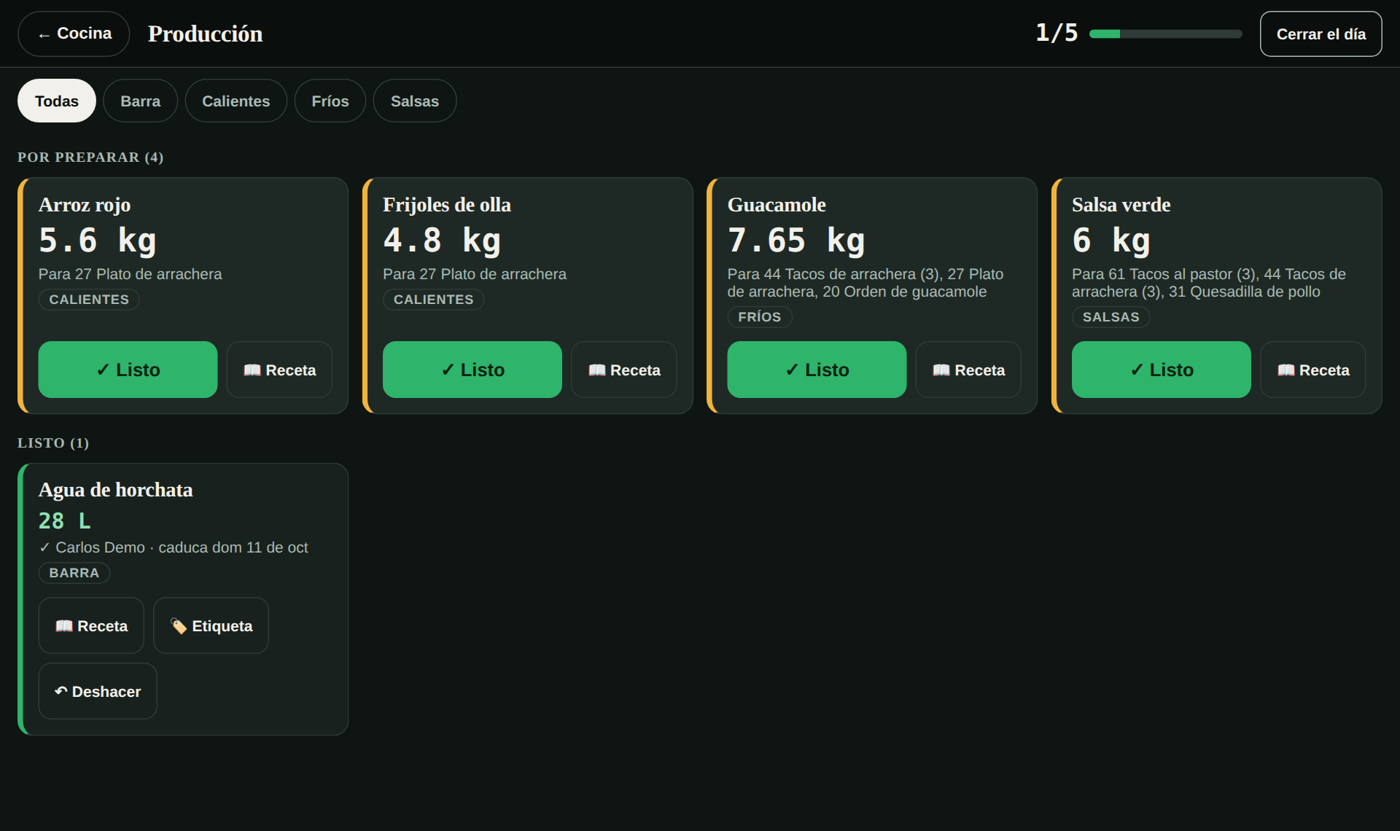Screen dimensions: 1400x831
Task: Open the Salsa verde recipe
Action: 1313,370
